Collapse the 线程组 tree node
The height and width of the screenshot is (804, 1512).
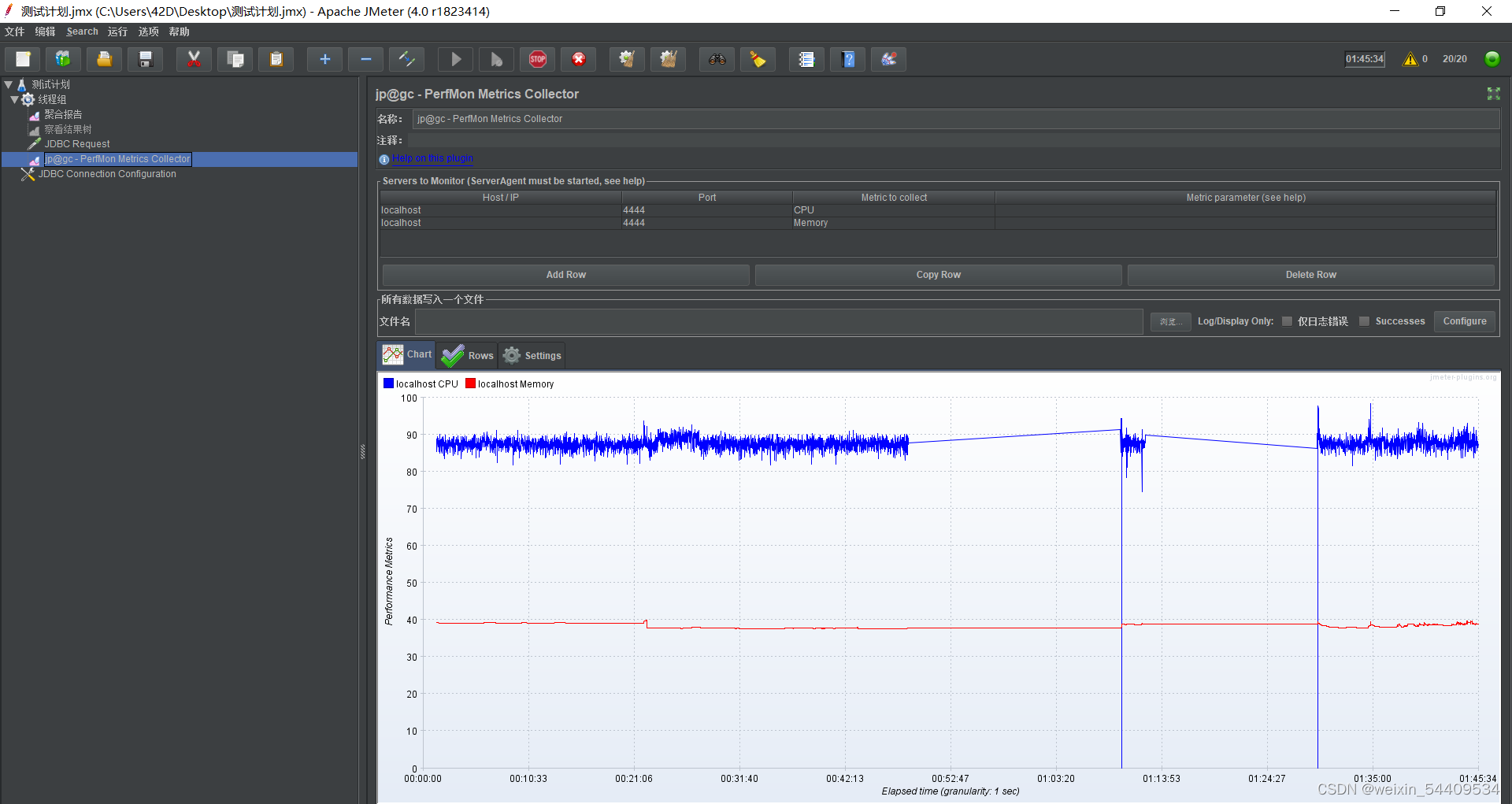(x=14, y=99)
